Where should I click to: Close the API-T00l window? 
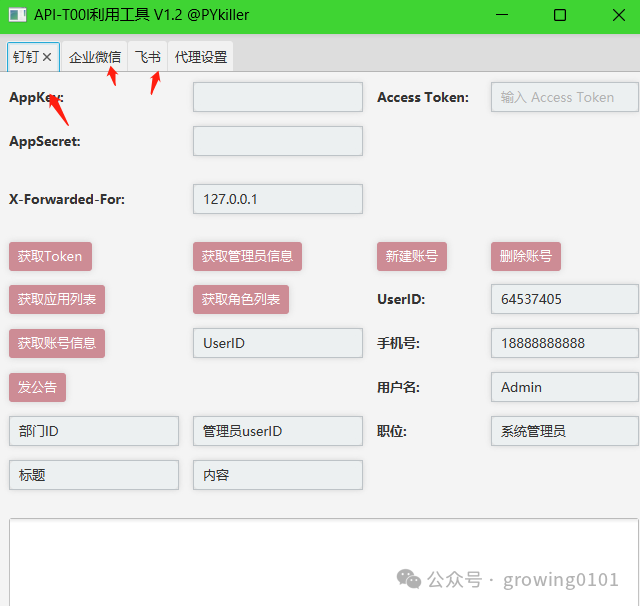tap(619, 15)
